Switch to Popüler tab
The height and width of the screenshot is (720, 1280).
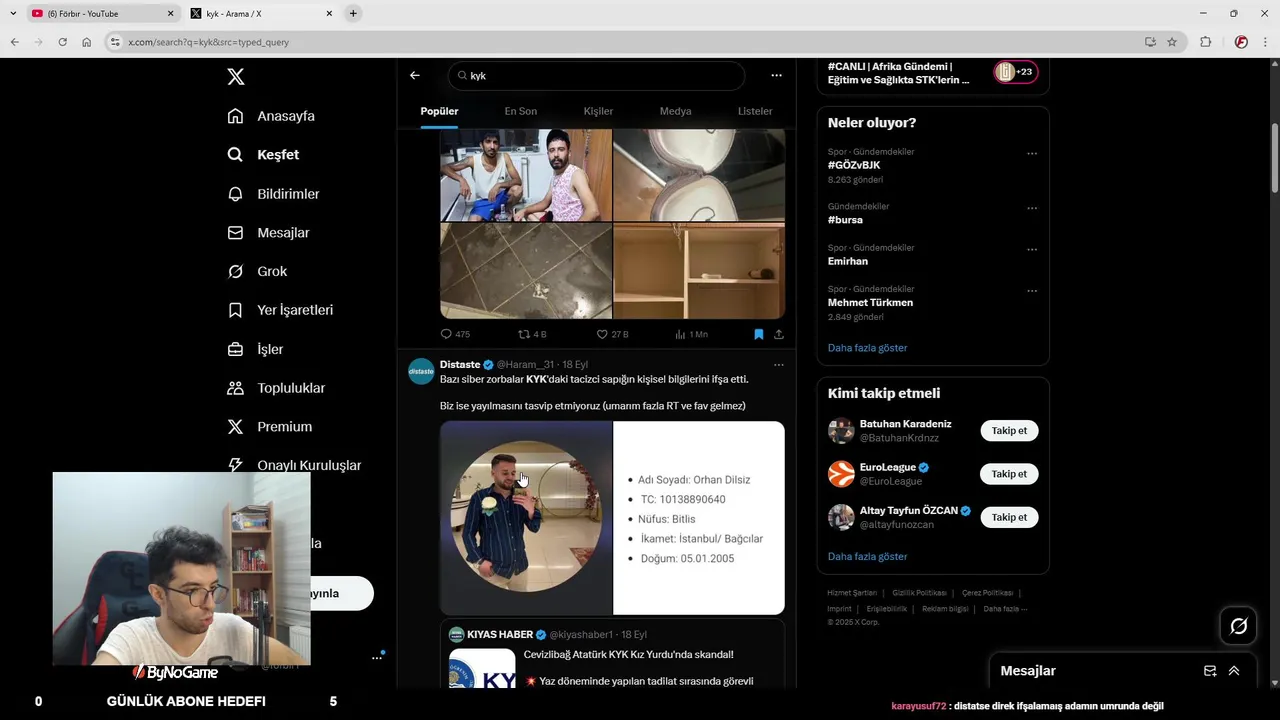click(439, 111)
